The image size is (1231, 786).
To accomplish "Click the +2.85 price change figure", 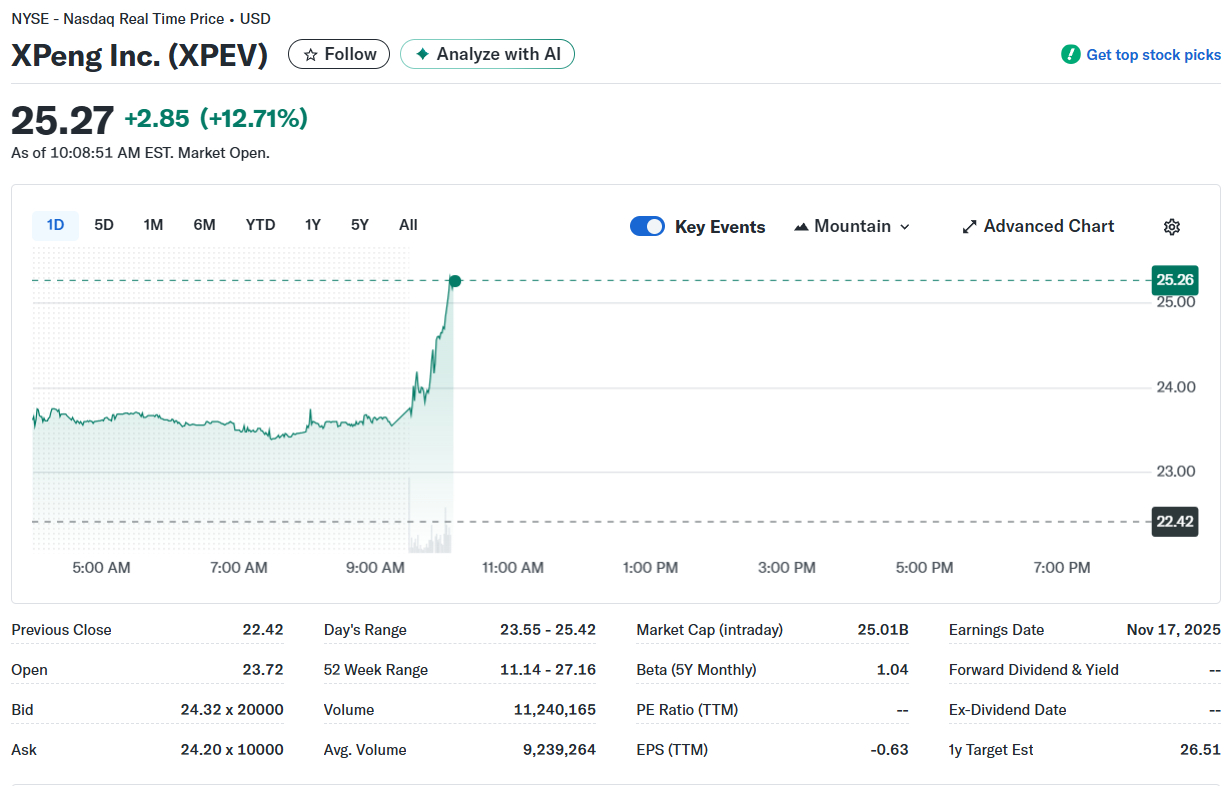I will point(157,119).
